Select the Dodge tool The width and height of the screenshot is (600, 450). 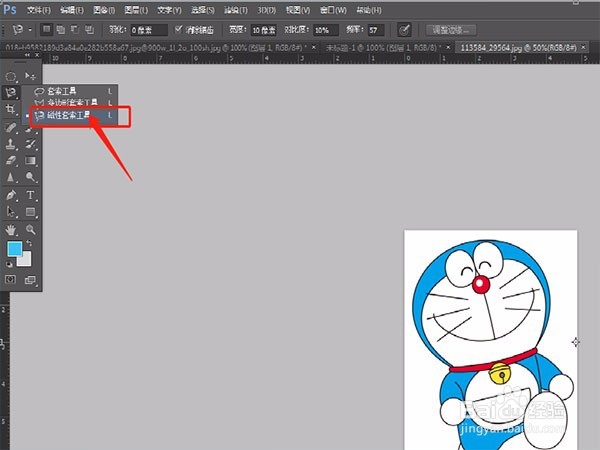(30, 177)
